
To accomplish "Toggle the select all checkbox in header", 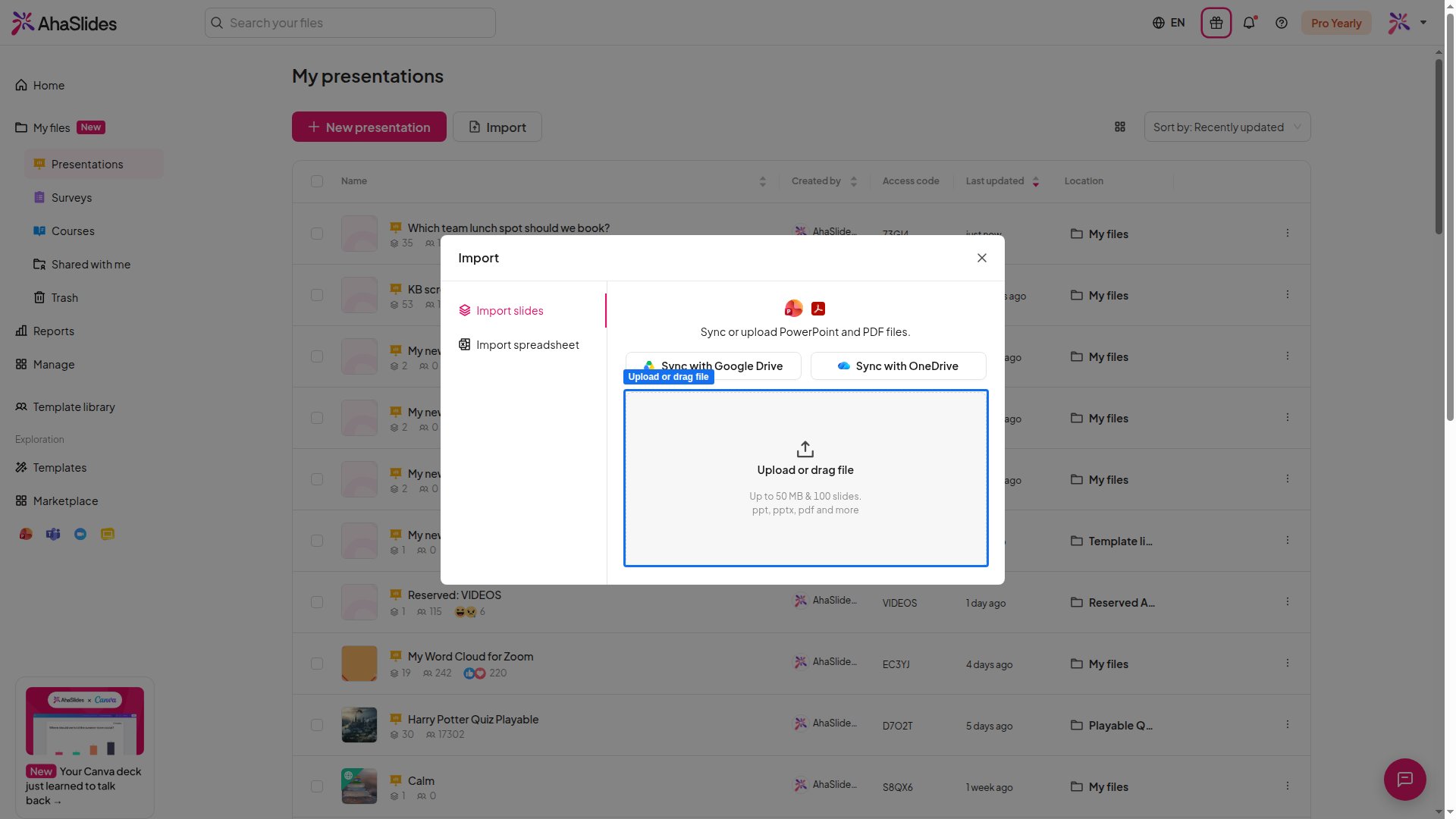I will [317, 181].
